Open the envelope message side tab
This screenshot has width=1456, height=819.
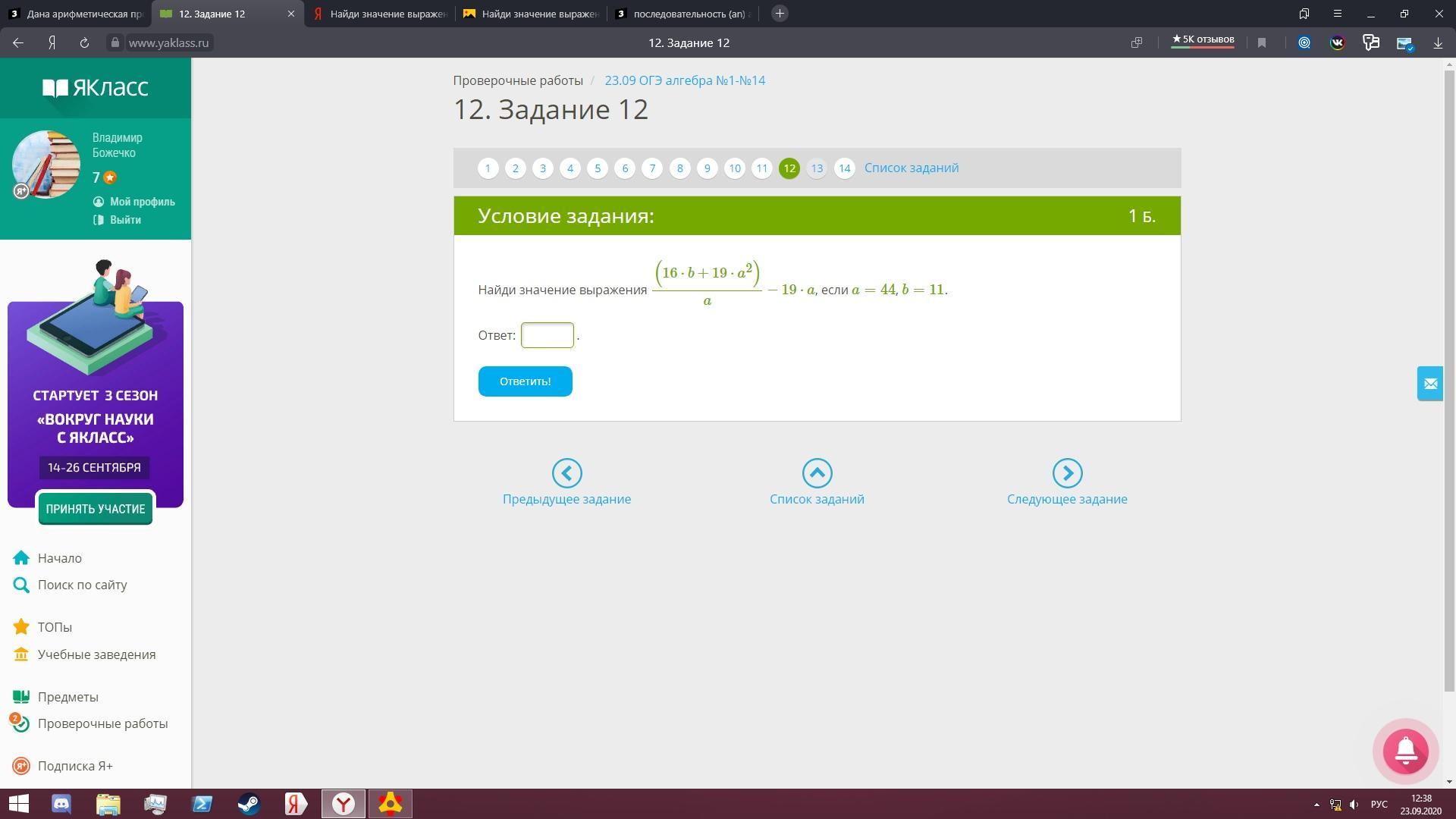[1430, 384]
